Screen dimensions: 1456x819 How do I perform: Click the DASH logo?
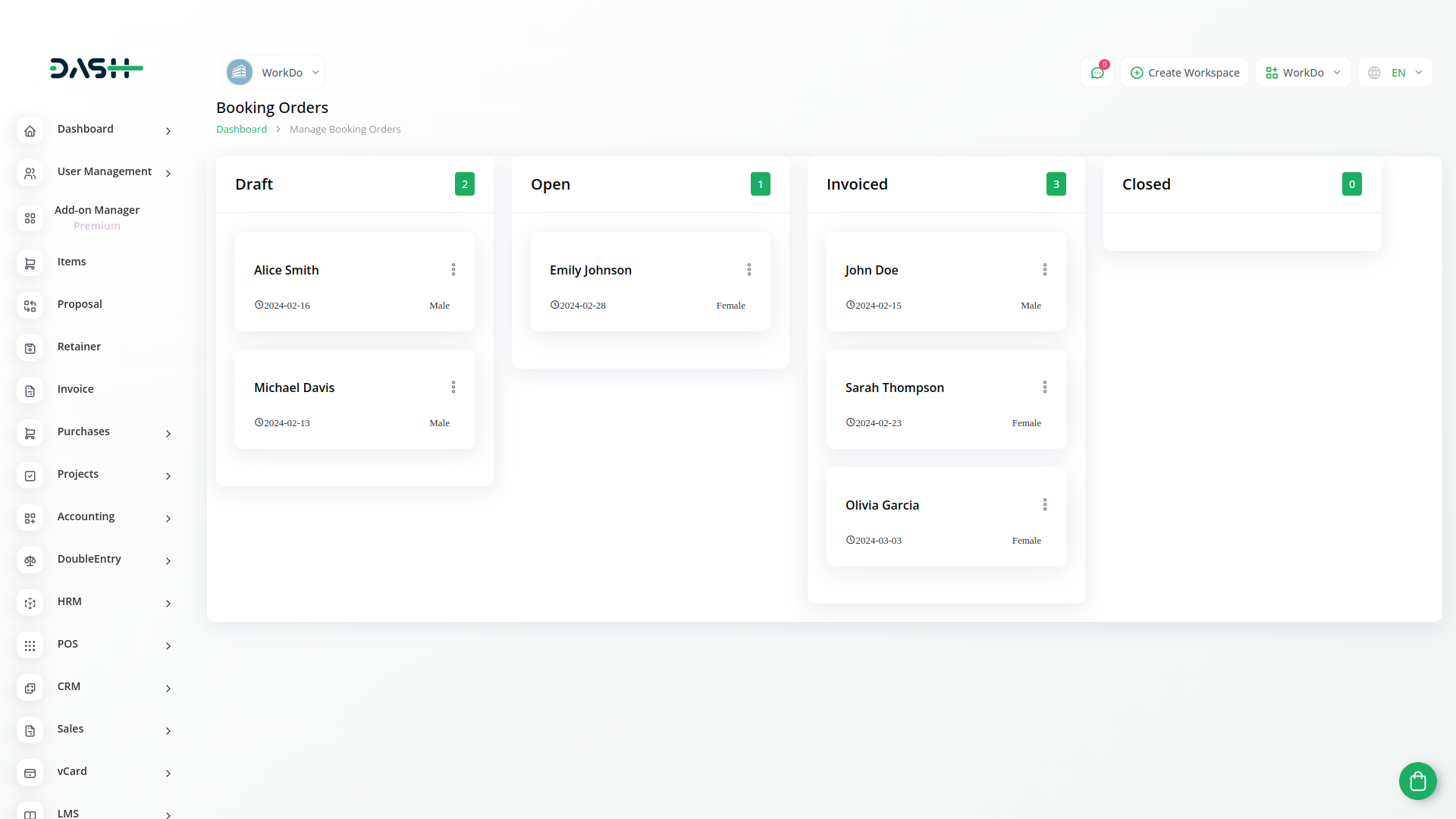[96, 68]
